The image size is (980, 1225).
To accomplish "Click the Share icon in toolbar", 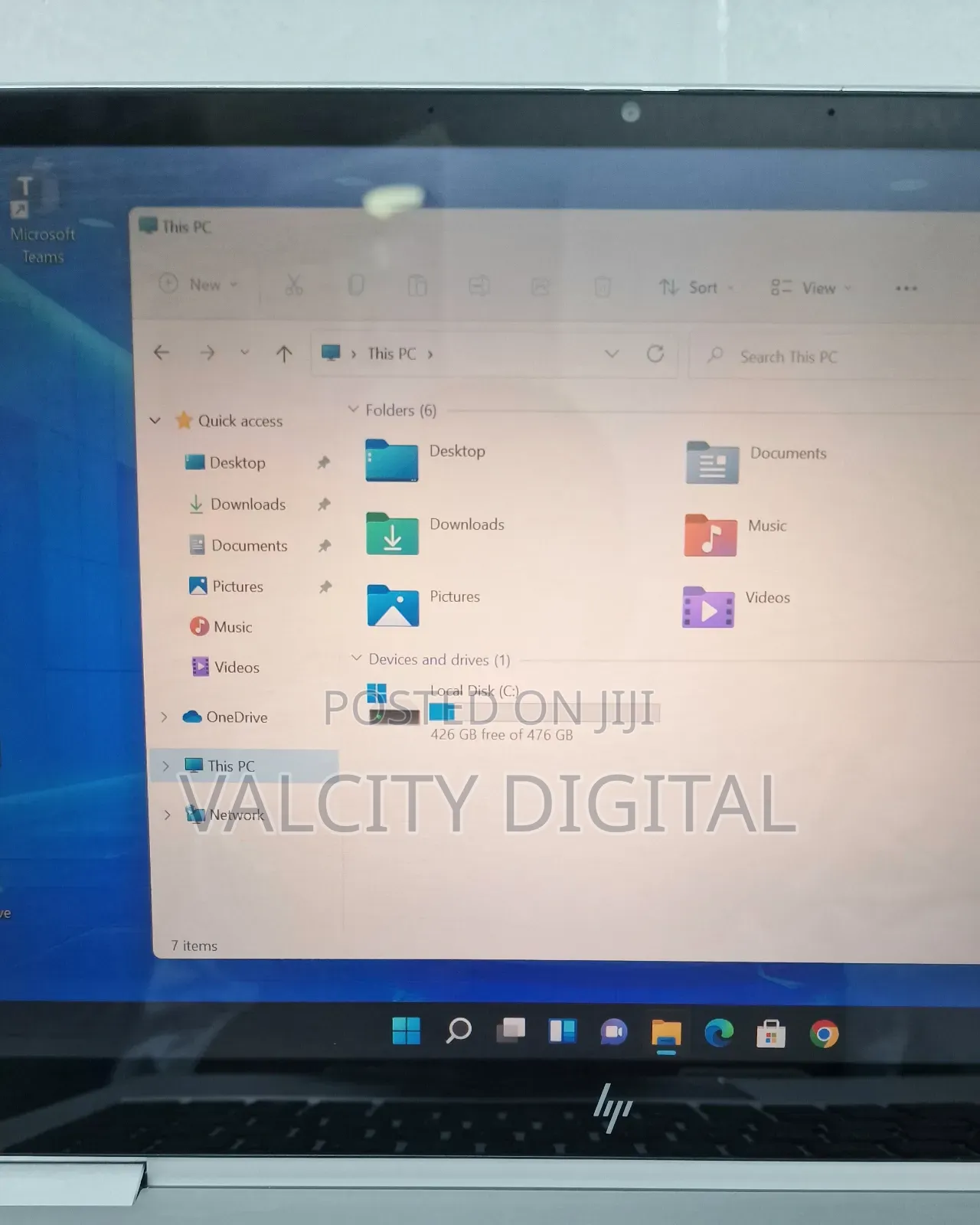I will pos(541,287).
